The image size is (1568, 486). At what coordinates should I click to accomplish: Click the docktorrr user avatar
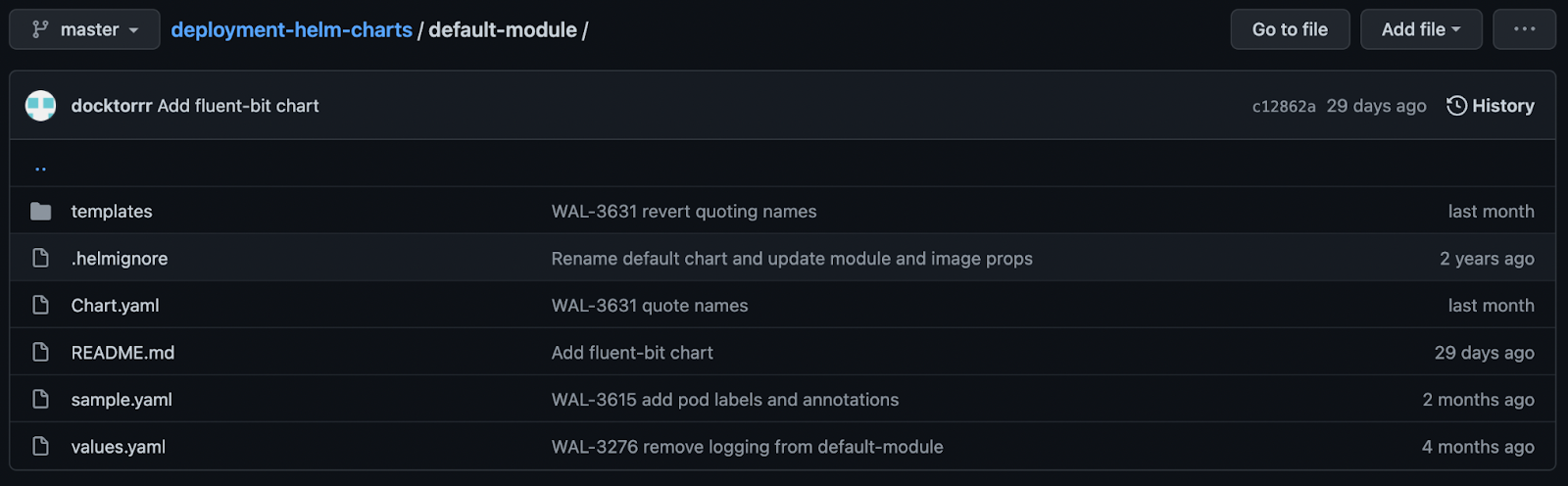click(40, 106)
